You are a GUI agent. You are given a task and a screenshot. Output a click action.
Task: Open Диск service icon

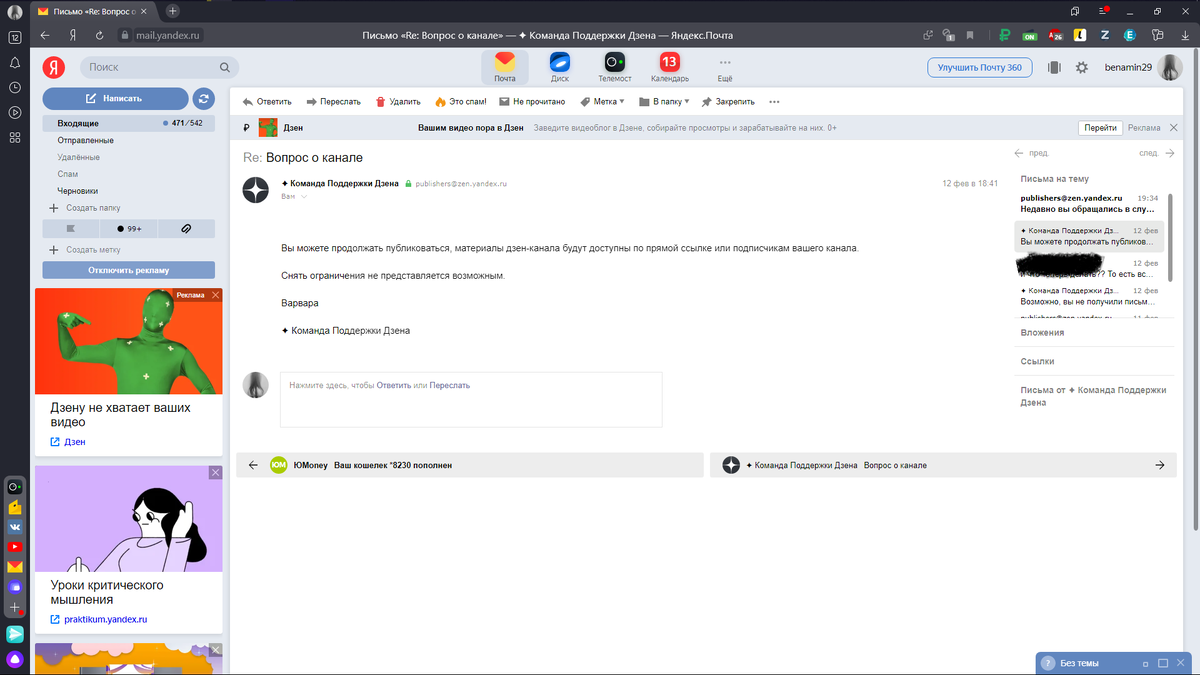(560, 67)
